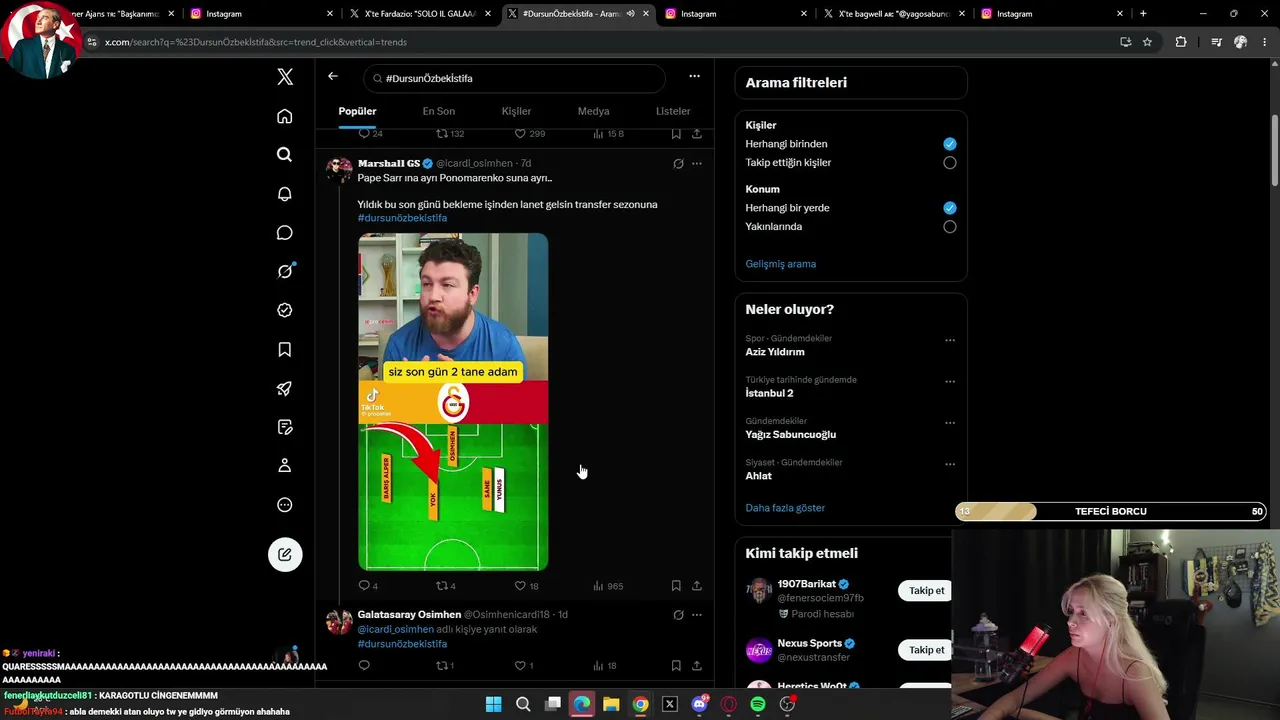Open Profile via person icon

pos(285,466)
